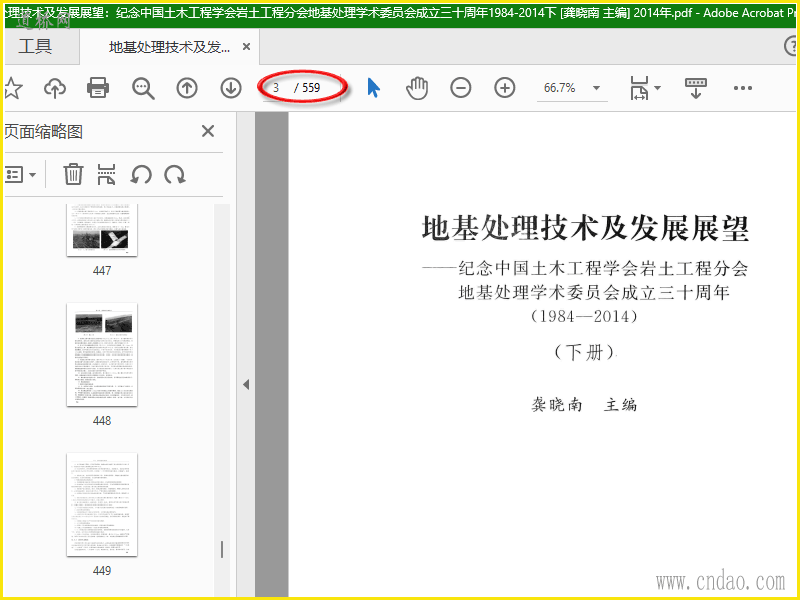Collapse the navigation pane with left arrow

(x=246, y=384)
